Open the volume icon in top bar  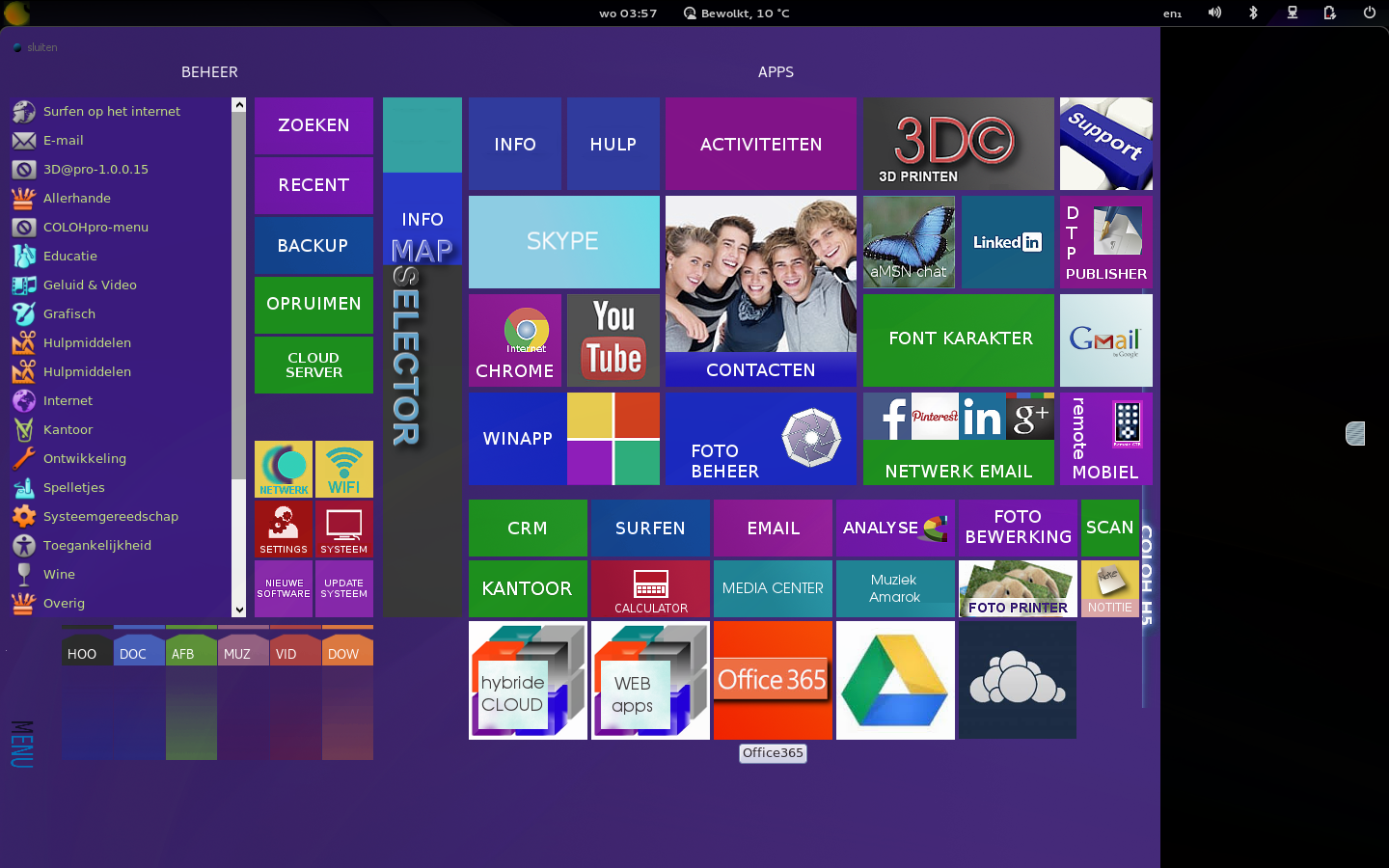pyautogui.click(x=1214, y=13)
